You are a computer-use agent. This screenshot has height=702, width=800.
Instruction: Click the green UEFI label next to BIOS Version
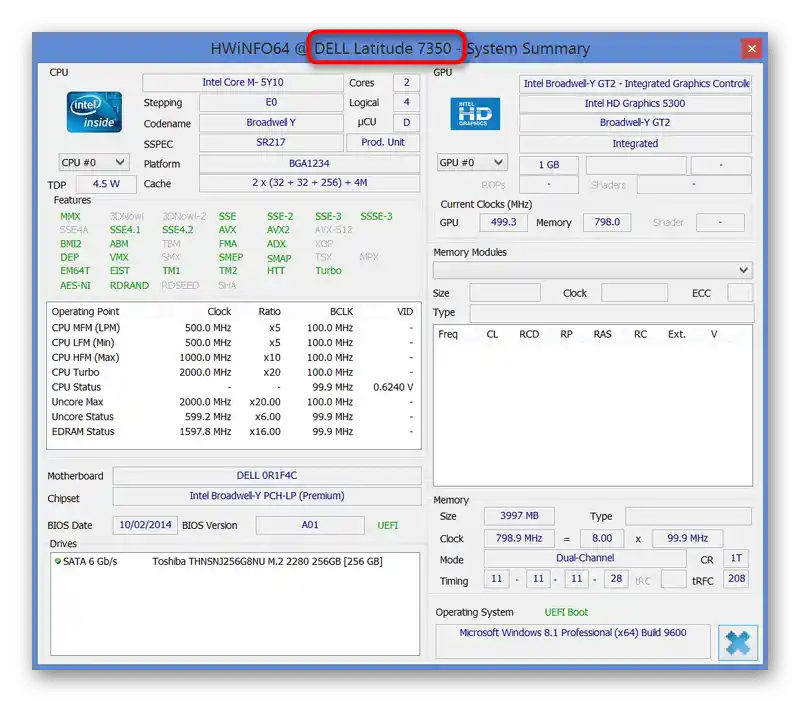pos(388,525)
